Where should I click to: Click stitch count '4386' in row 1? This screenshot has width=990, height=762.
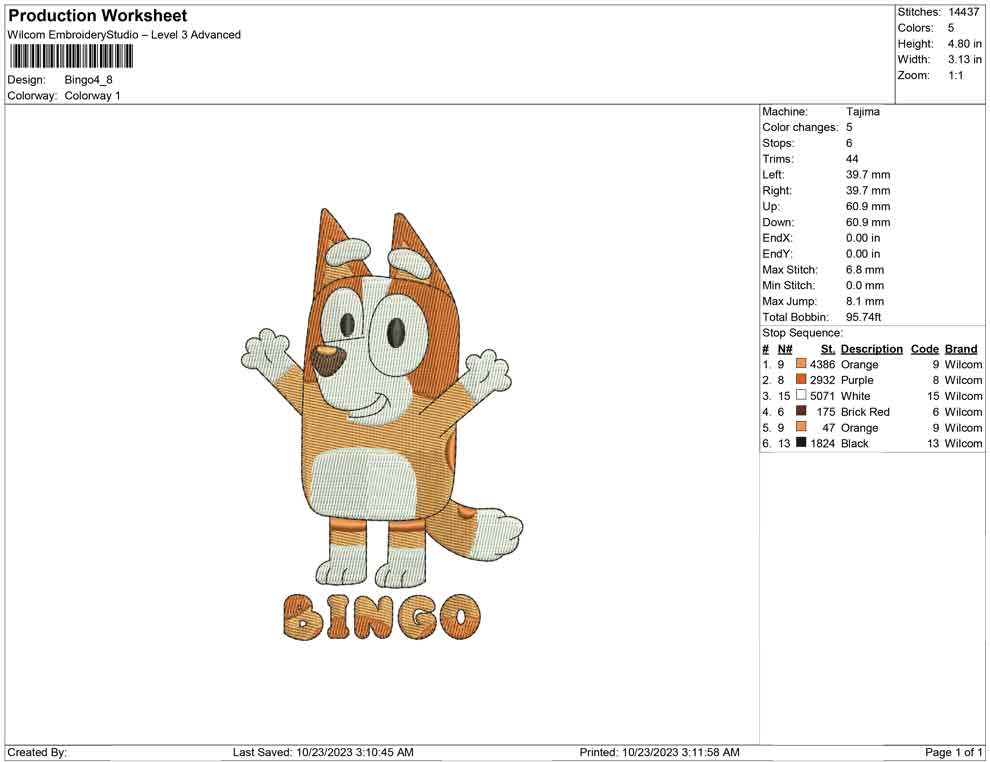822,364
